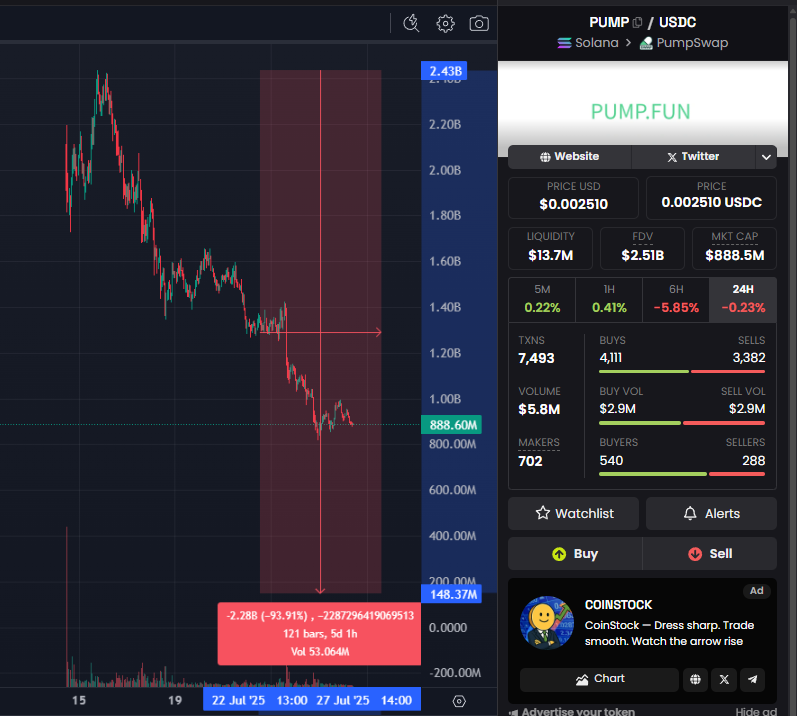
Task: Open the CoinStock ad Chart button
Action: [x=599, y=679]
